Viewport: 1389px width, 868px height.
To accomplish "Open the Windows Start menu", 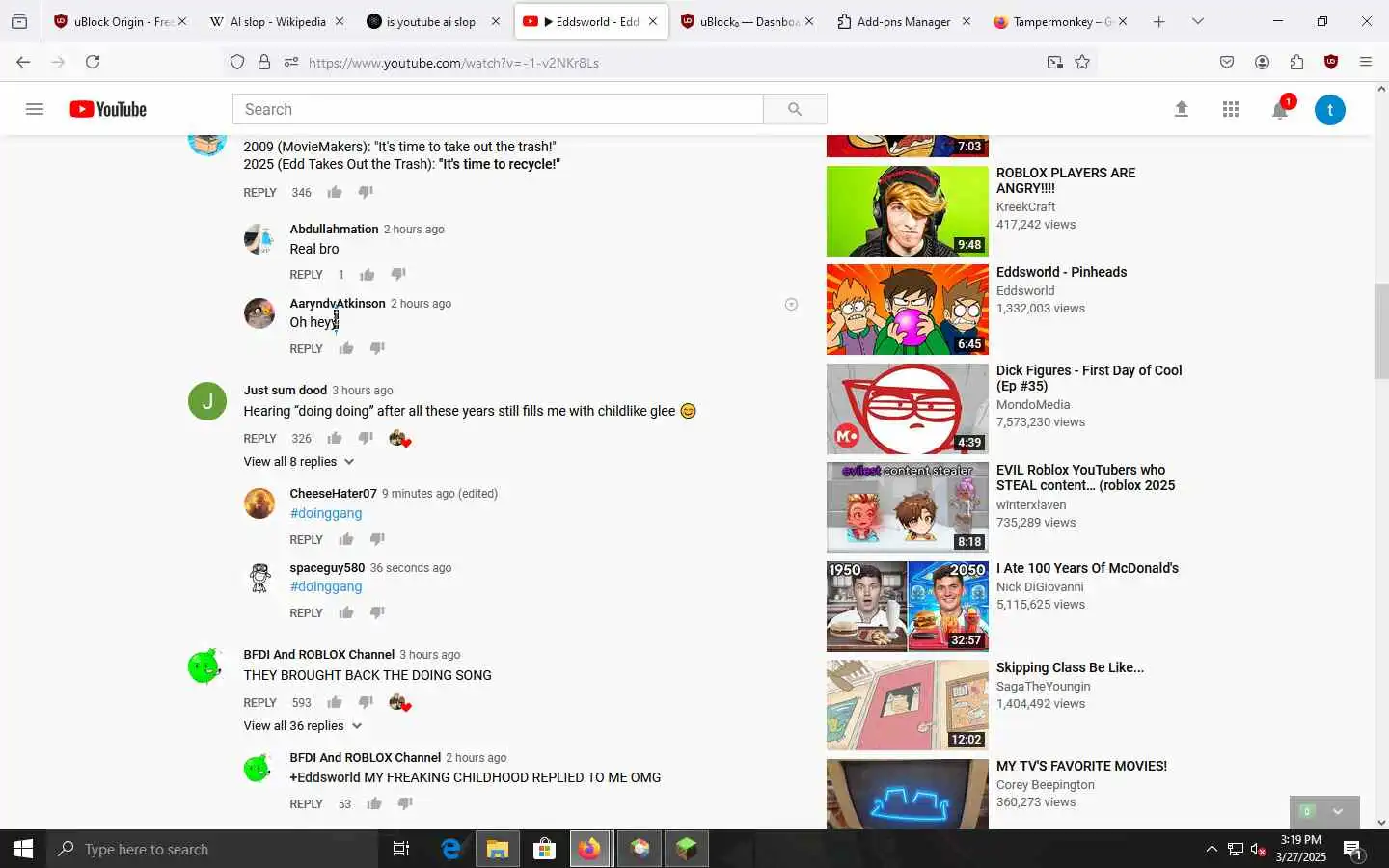I will coord(23,849).
